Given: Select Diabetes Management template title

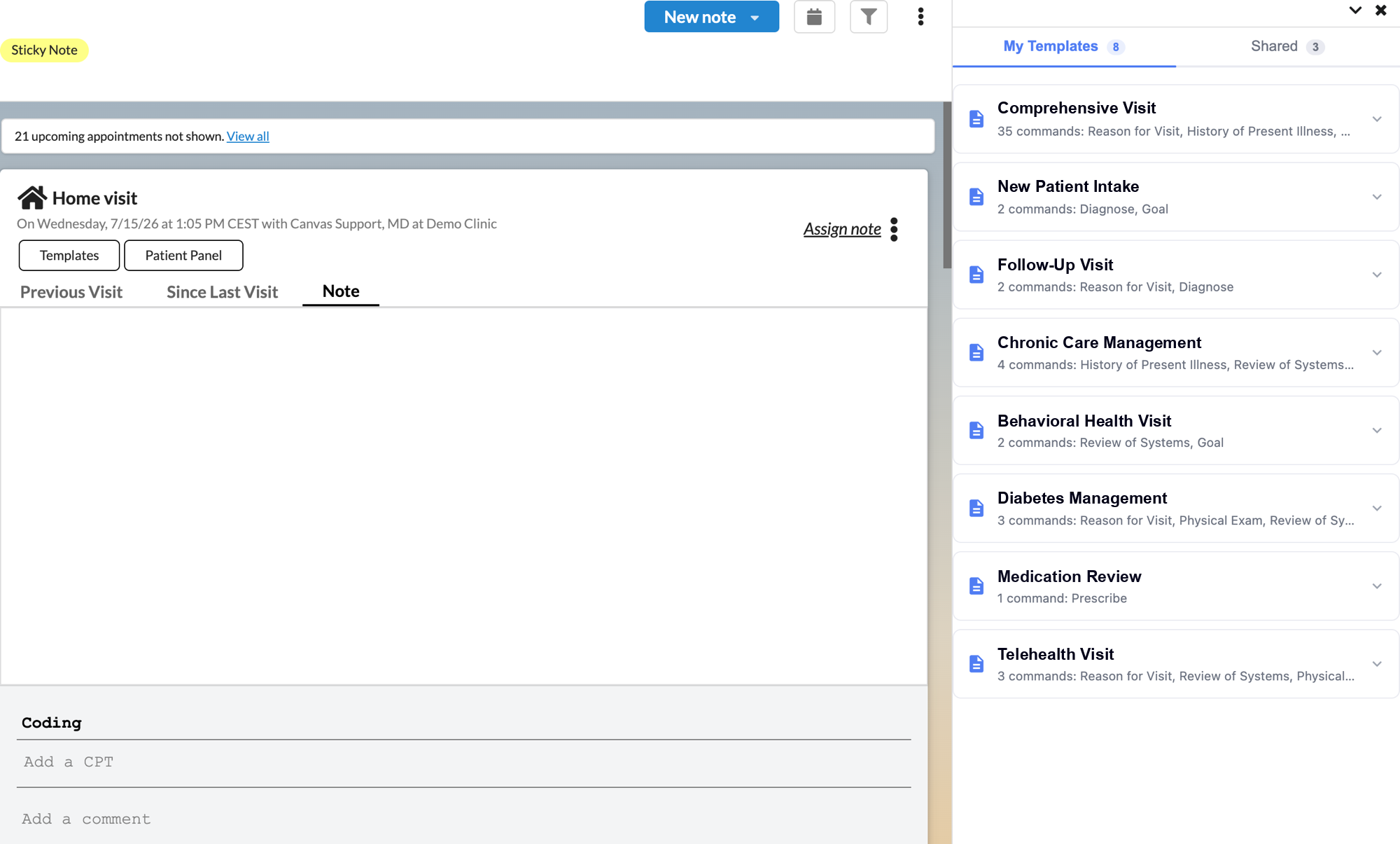Looking at the screenshot, I should click(1082, 498).
